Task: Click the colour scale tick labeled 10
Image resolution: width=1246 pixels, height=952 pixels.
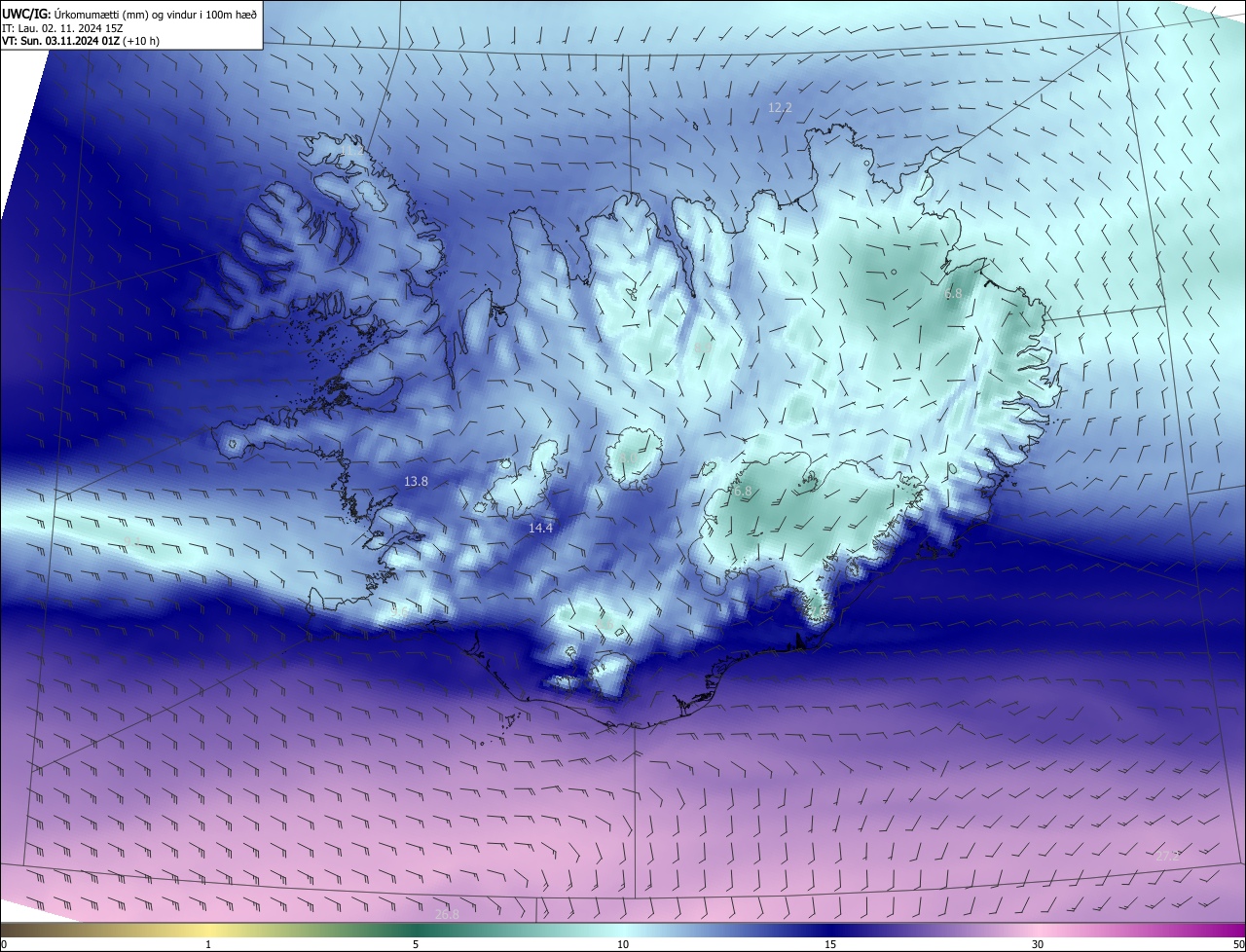Action: tap(623, 944)
